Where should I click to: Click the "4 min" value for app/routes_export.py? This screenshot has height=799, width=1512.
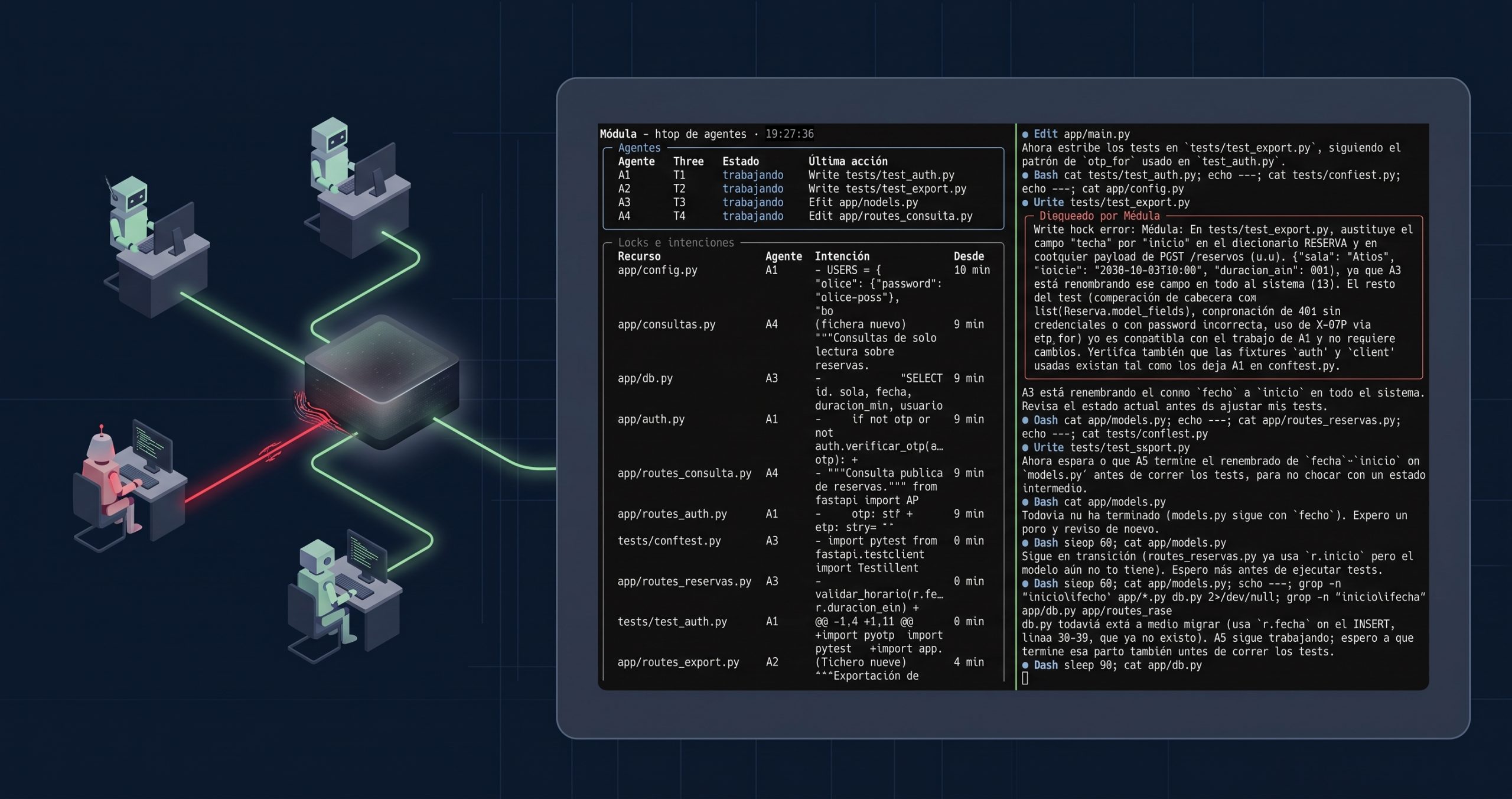point(969,662)
